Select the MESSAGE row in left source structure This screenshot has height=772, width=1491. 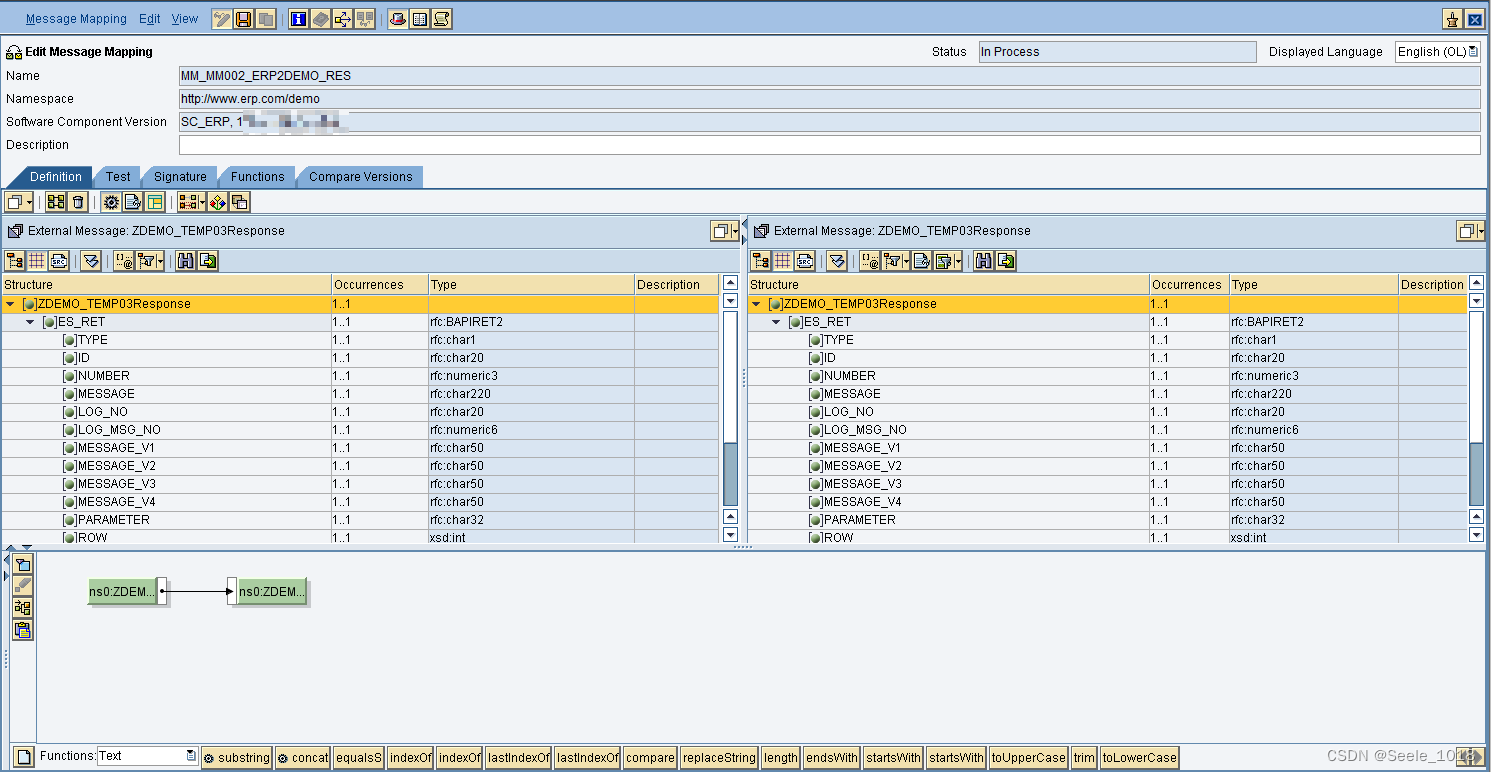pos(360,394)
